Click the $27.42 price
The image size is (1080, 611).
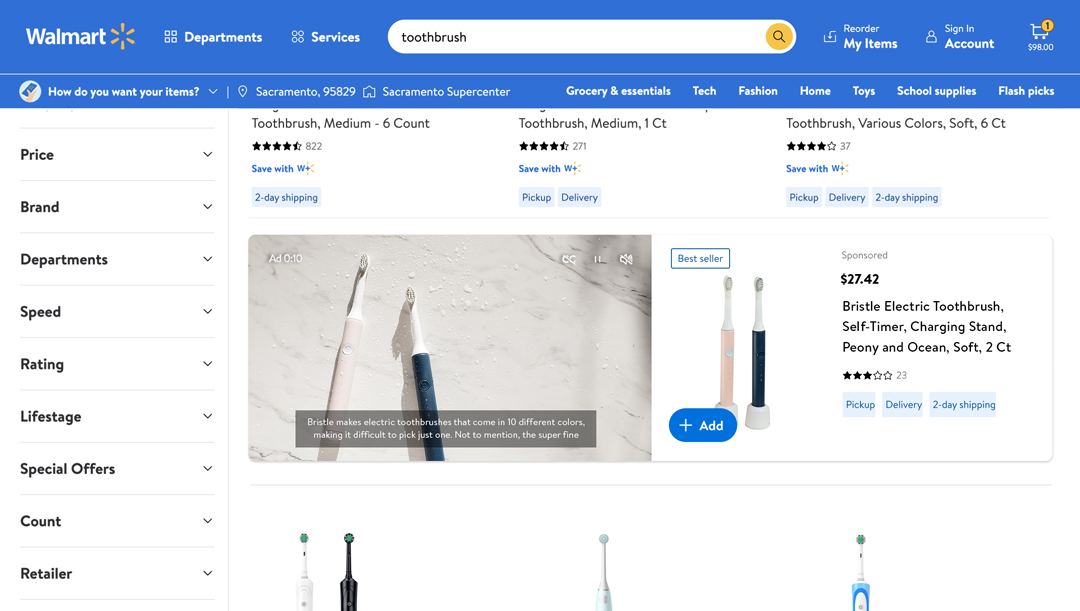click(860, 279)
